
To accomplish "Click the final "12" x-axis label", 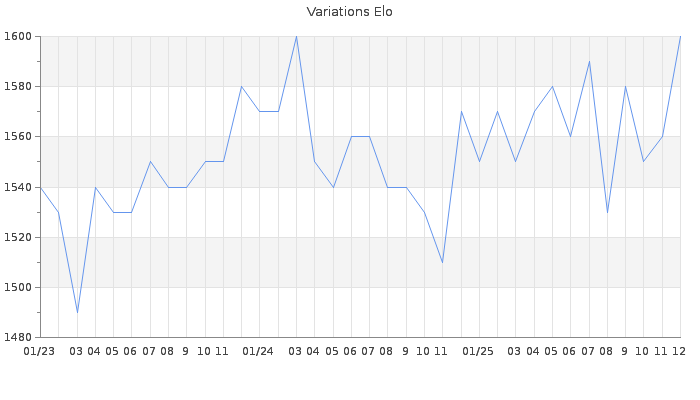I will 679,351.
